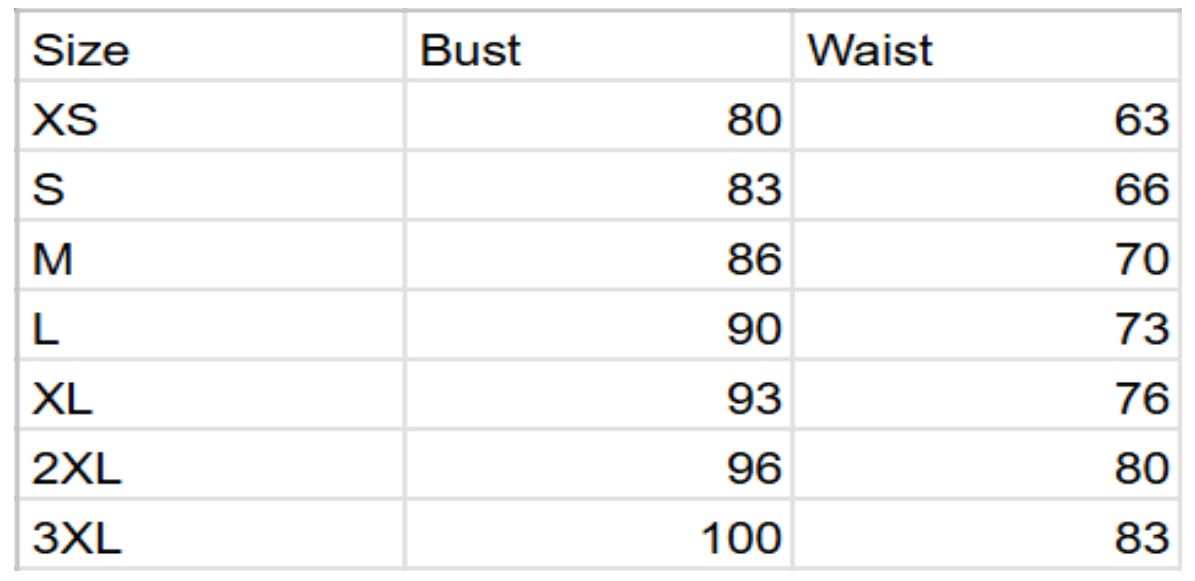Click the bust value 93 cell

click(753, 399)
